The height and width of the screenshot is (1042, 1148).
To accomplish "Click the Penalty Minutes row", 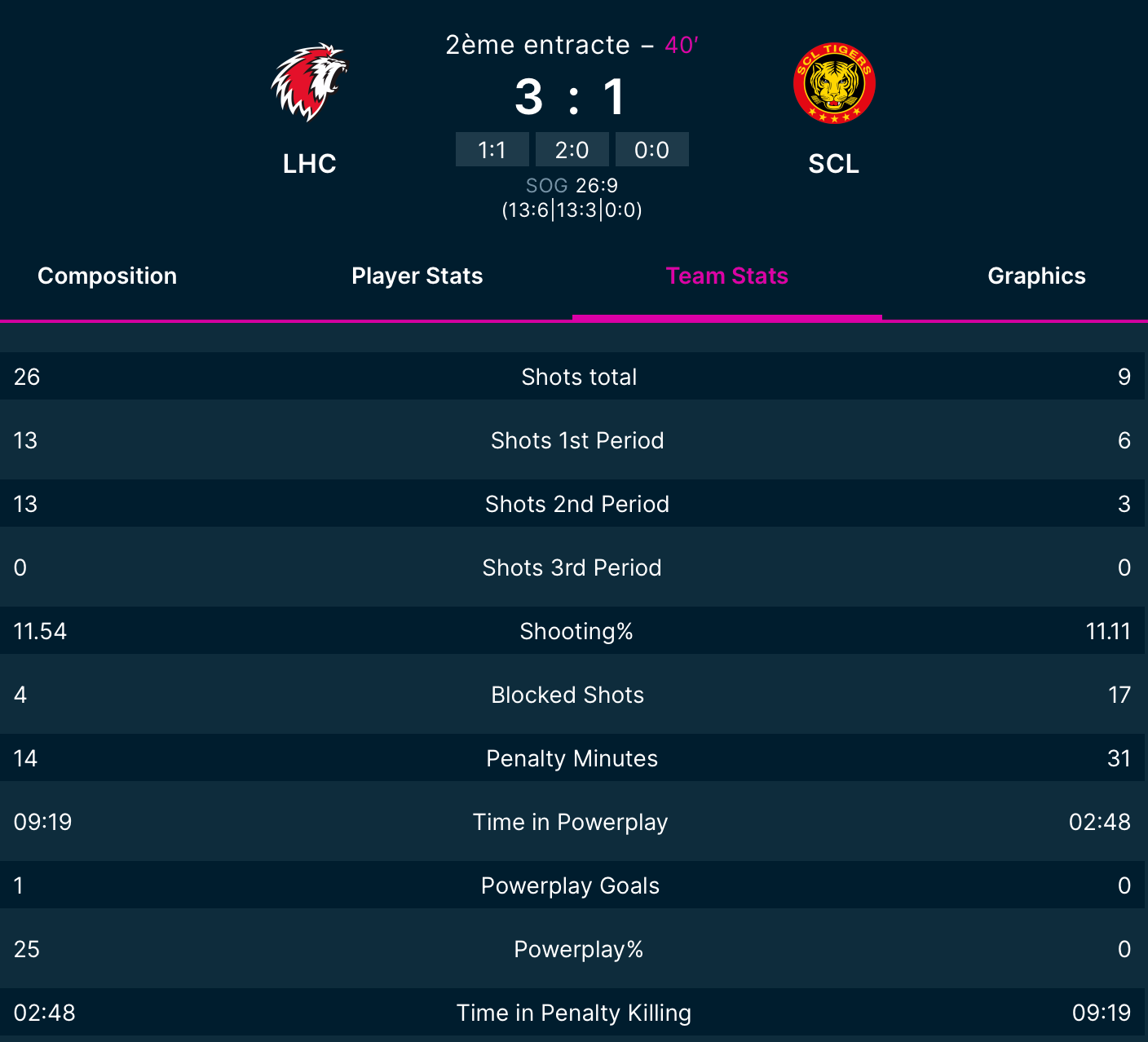I will pos(572,757).
